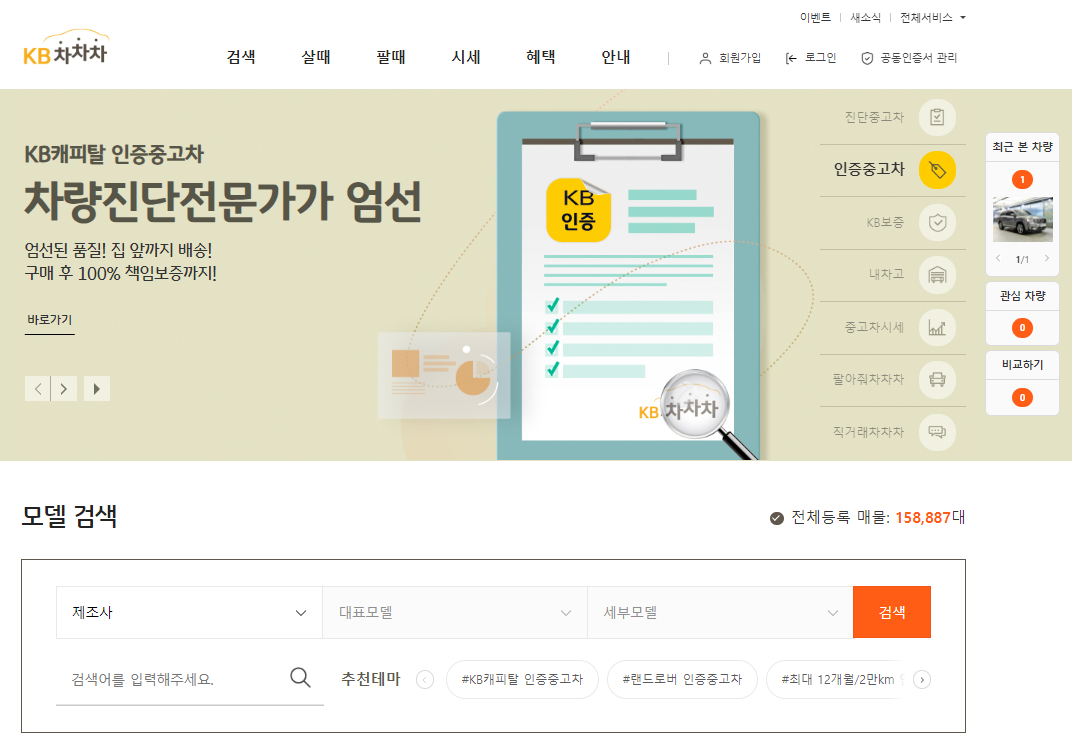Viewport: 1072px width, 752px height.
Task: Click the 직거래차차차 chat icon
Action: (937, 432)
